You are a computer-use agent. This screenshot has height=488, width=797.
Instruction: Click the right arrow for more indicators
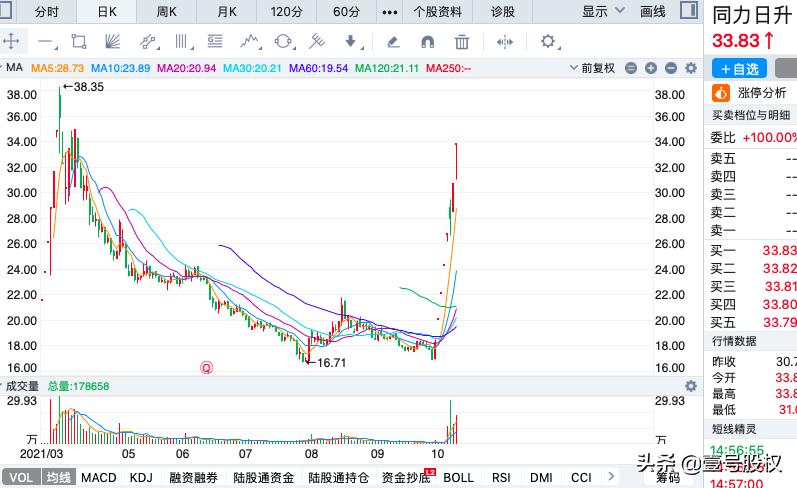[x=611, y=476]
